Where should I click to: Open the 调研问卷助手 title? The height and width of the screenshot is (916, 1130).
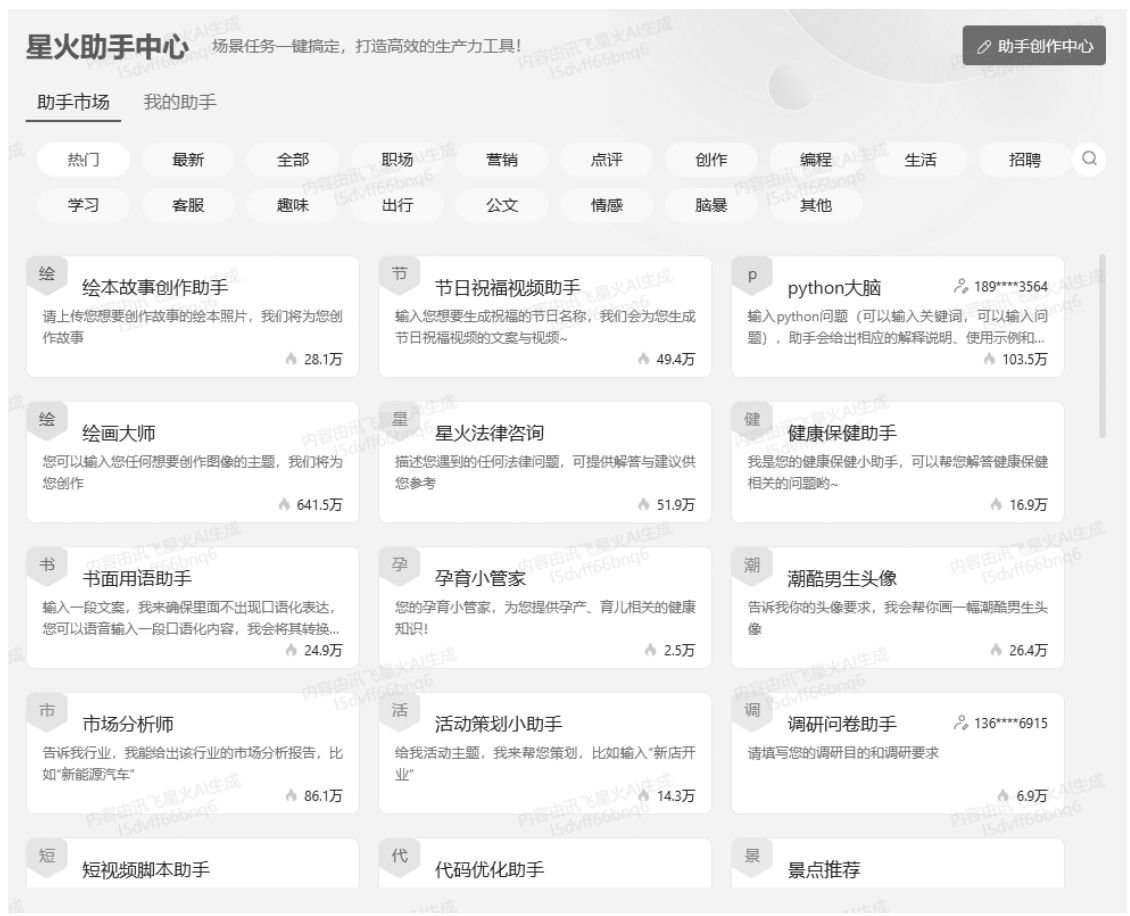point(842,725)
